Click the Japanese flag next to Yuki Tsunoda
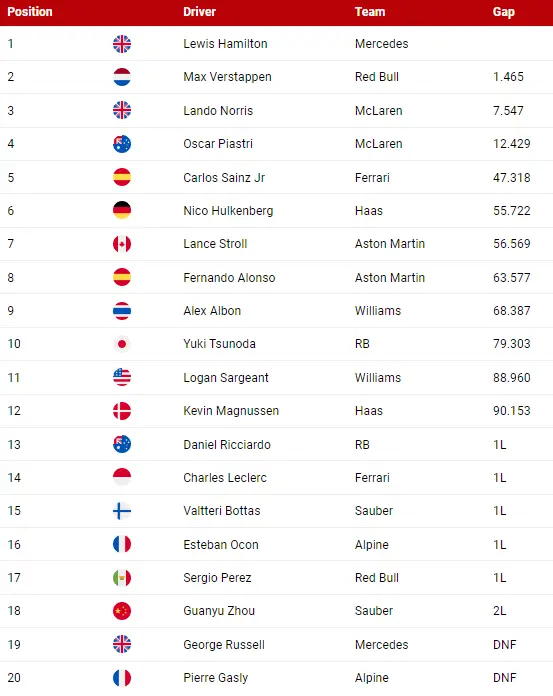Viewport: 553px width, 696px height. pos(122,344)
